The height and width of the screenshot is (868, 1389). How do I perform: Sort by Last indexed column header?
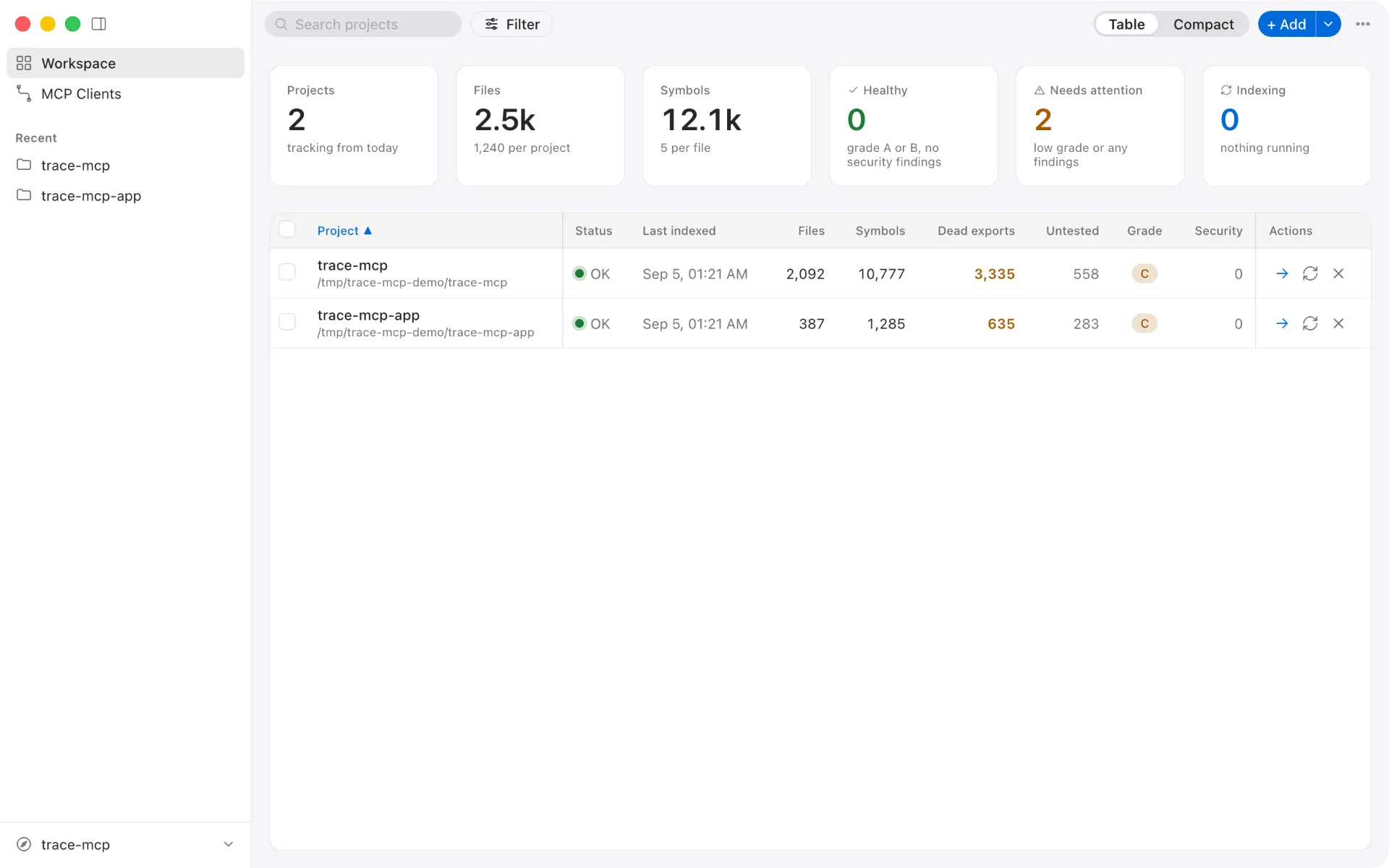[679, 231]
